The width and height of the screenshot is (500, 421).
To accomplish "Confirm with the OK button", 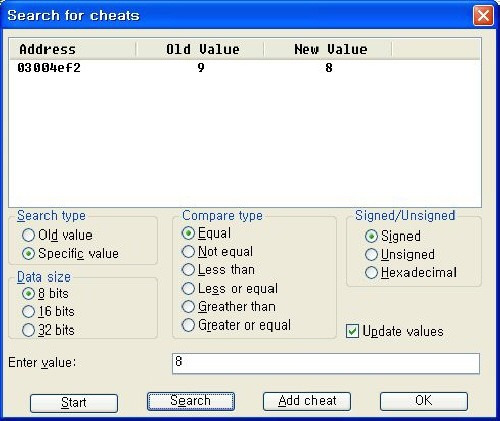I will [424, 401].
